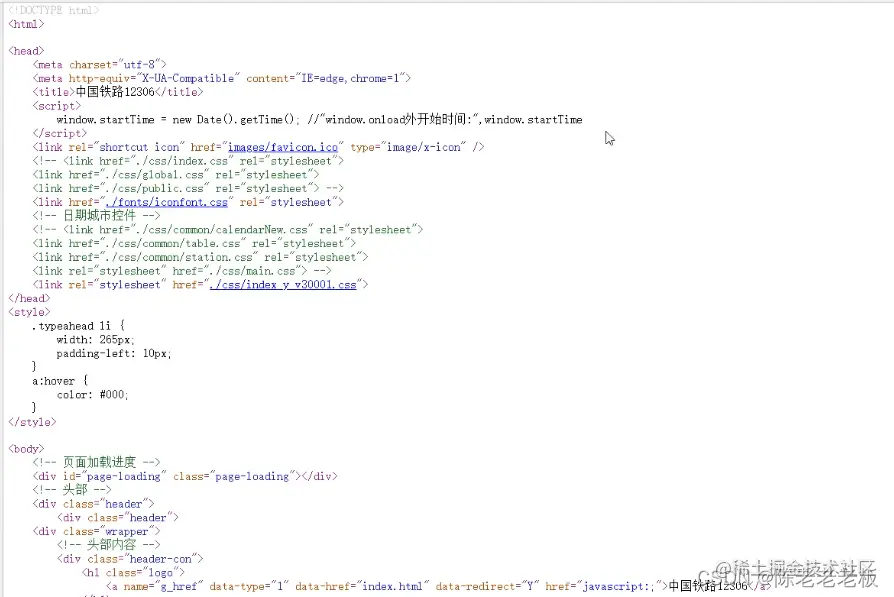Click the commented ./css/index.css link line
The image size is (894, 597).
click(x=188, y=161)
